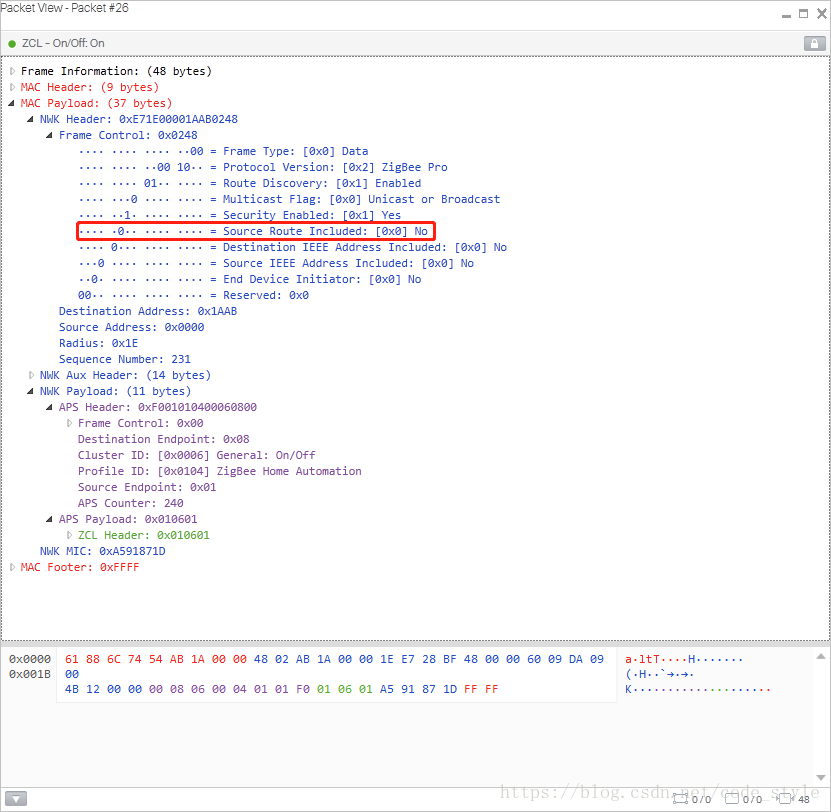Click hex offset 0x0000 label

(30, 659)
